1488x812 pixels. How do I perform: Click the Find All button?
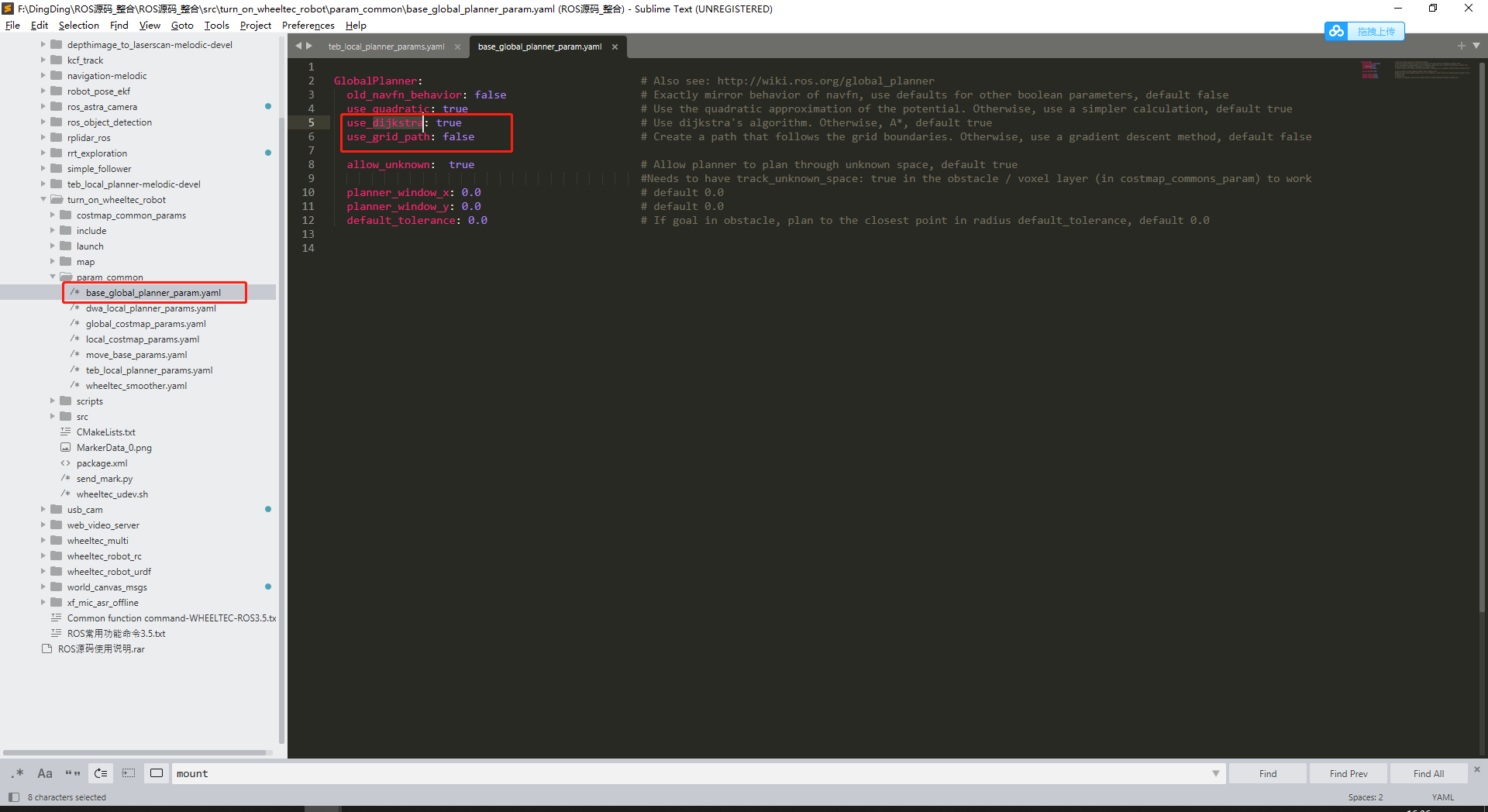[x=1428, y=773]
